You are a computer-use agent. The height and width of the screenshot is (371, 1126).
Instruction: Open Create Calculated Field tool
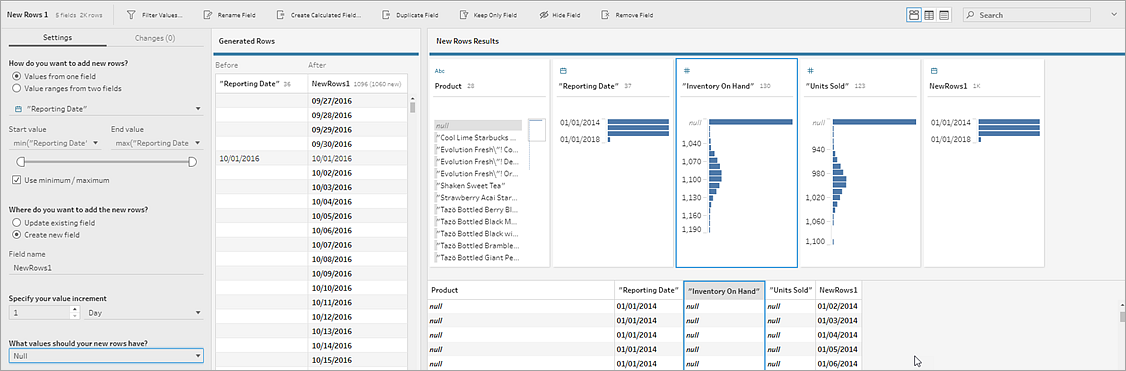[x=277, y=14]
